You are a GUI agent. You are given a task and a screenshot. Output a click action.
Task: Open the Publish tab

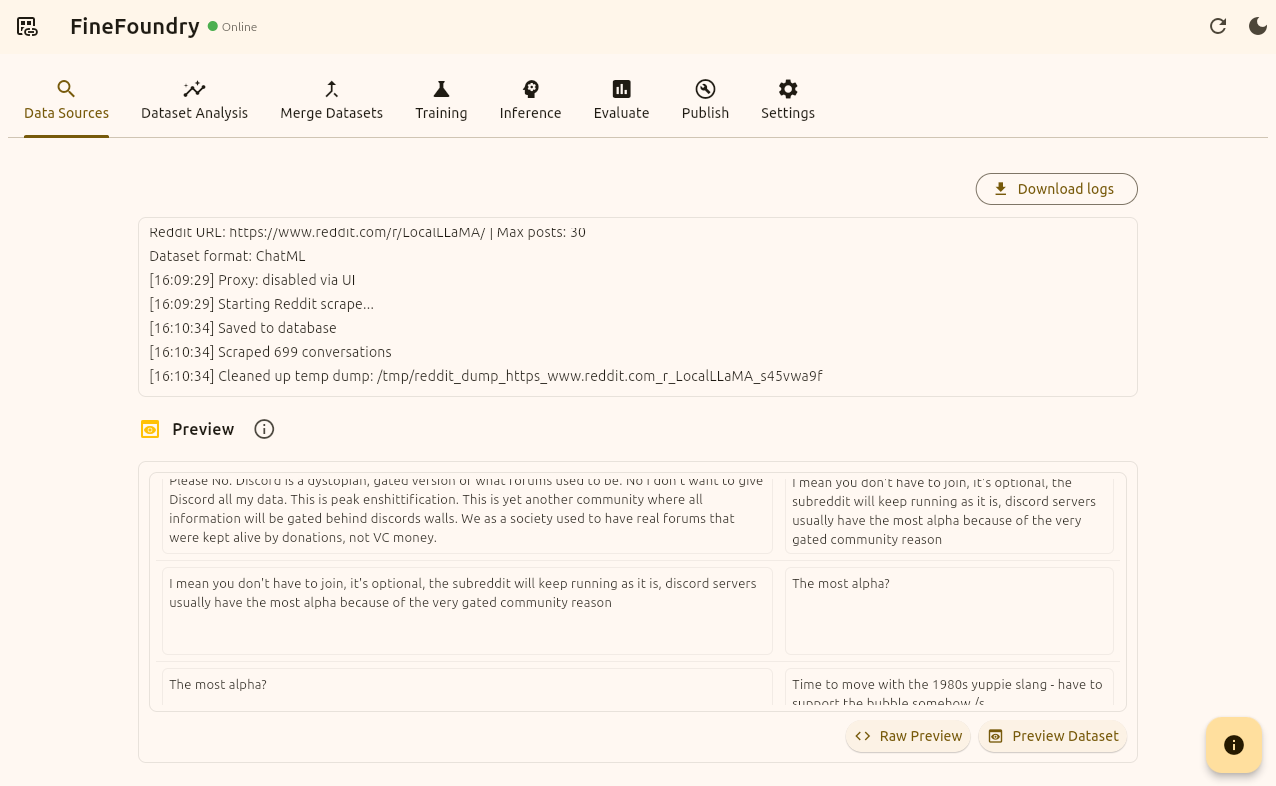[x=705, y=100]
